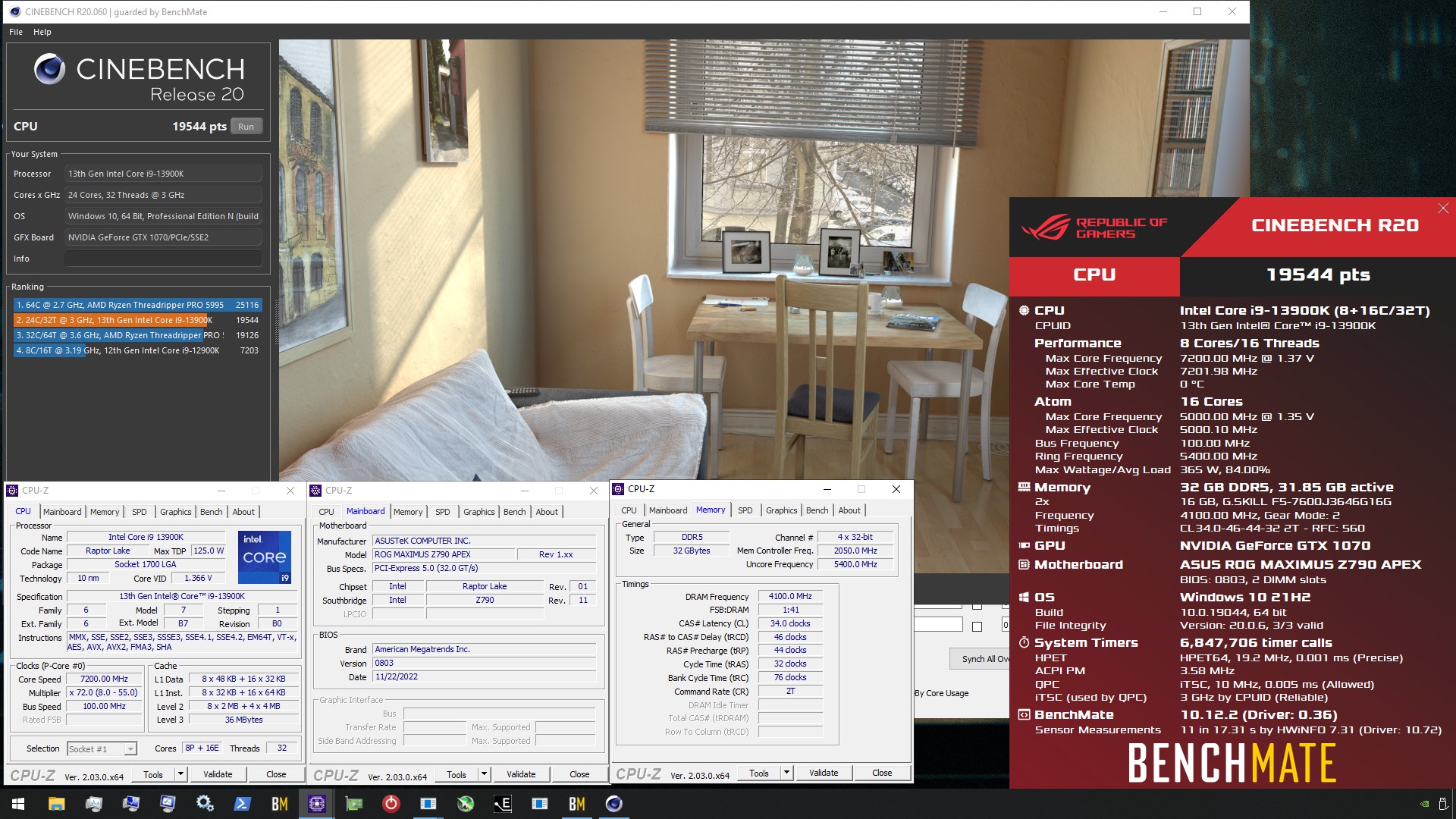1456x819 pixels.
Task: Switch to Cinebench taskbar icon
Action: click(x=614, y=804)
